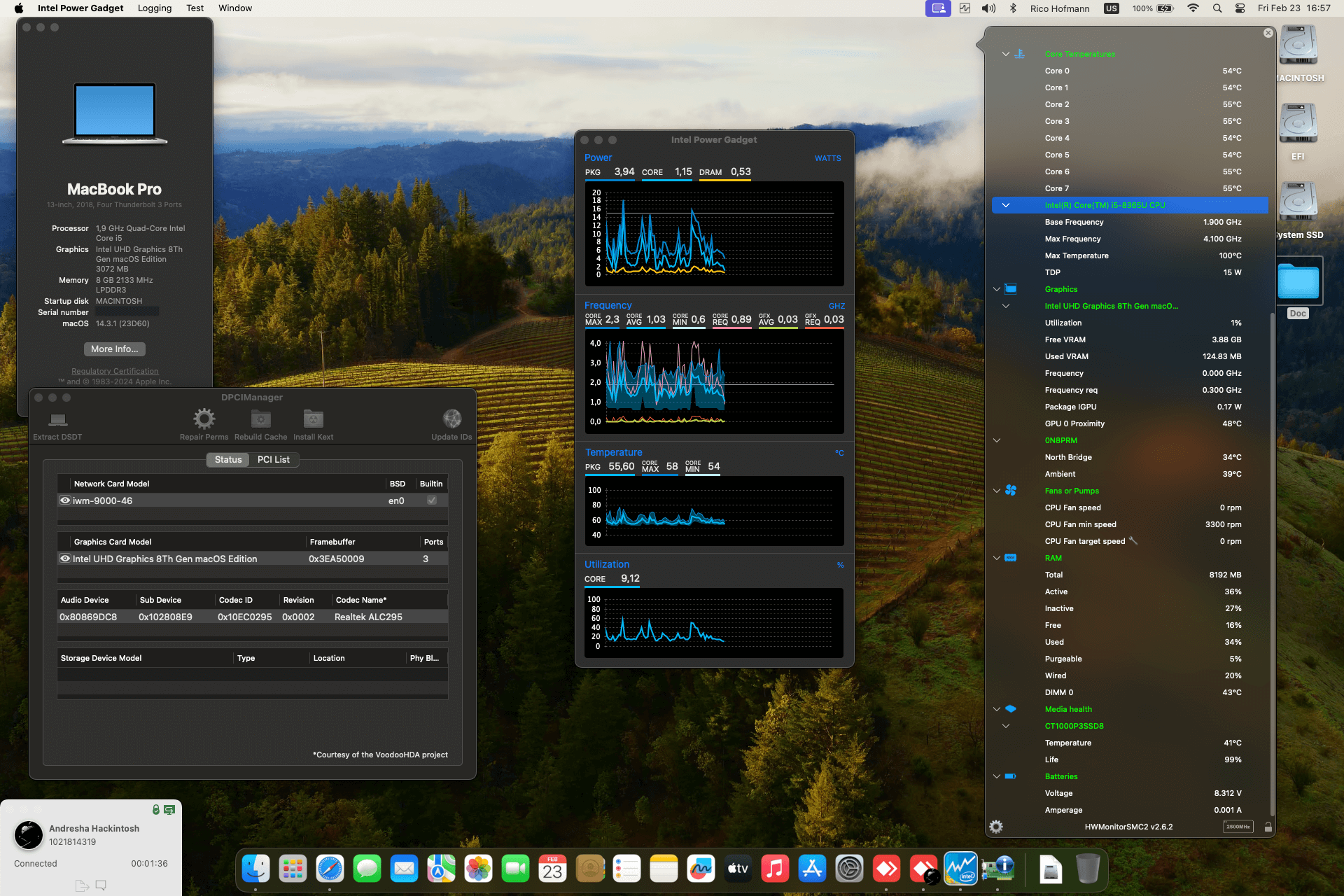This screenshot has width=1344, height=896.
Task: Click the Bluetooth menu bar icon
Action: click(x=1013, y=8)
